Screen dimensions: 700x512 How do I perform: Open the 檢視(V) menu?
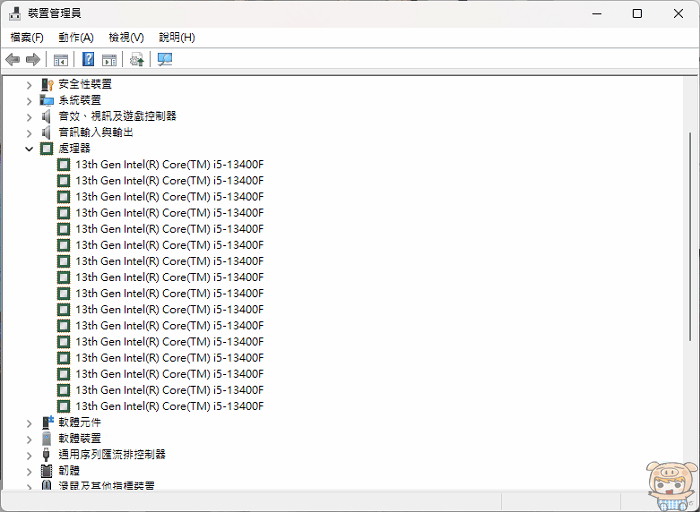pos(126,37)
